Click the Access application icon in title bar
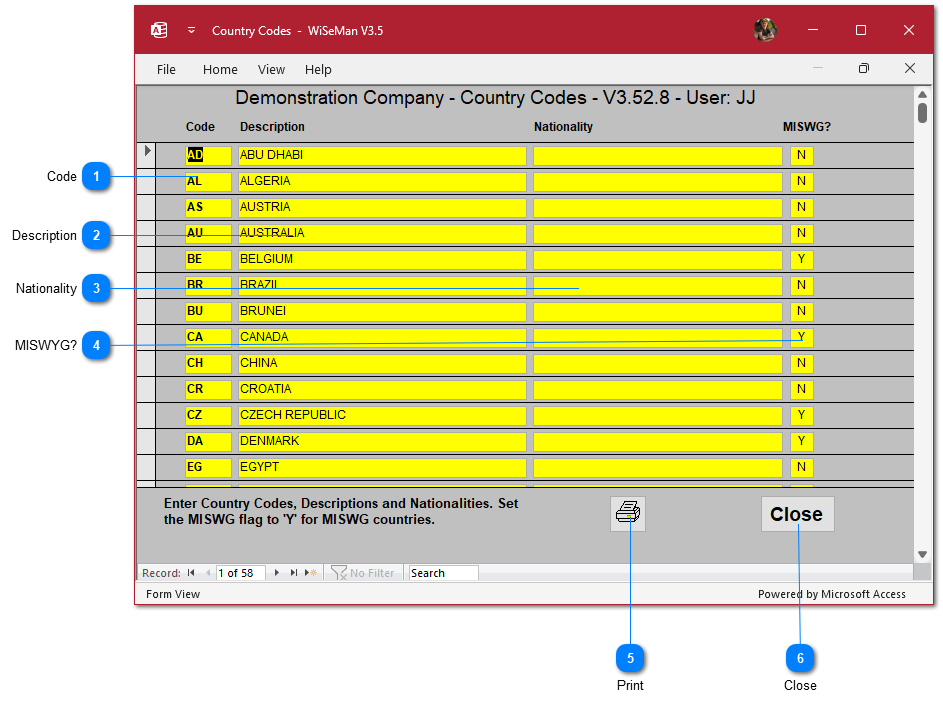Image resolution: width=943 pixels, height=709 pixels. tap(159, 30)
